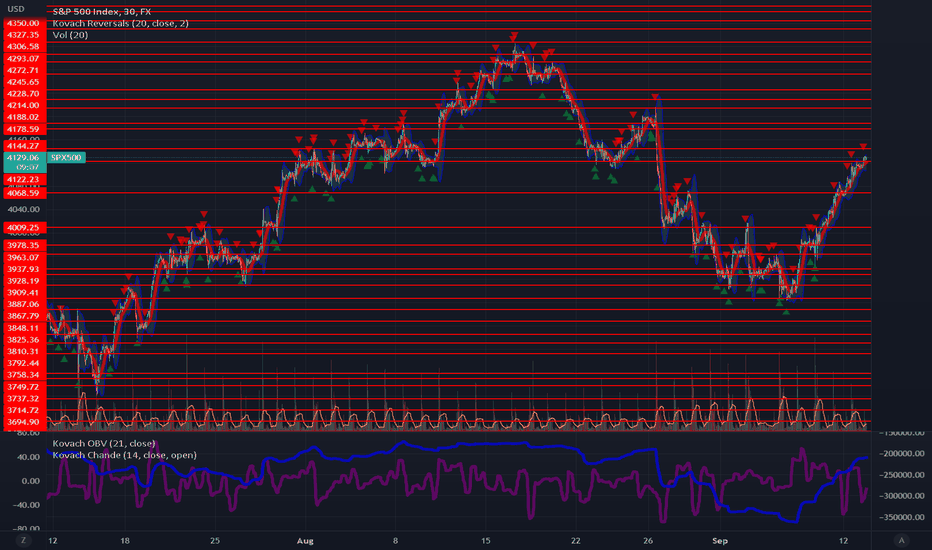
Task: Select the 4214.00 price level label
Action: tap(24, 105)
